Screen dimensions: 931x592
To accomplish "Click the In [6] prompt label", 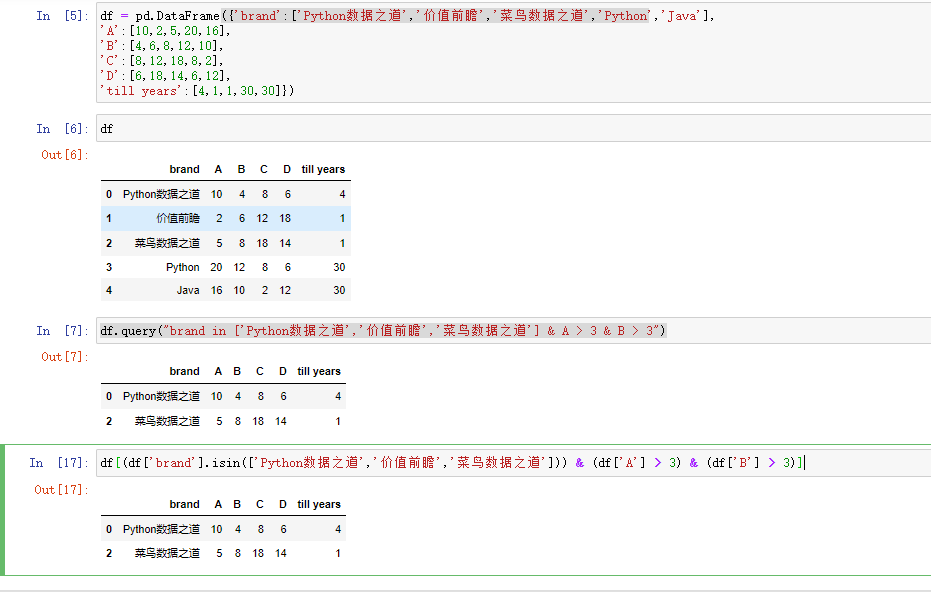I will point(62,129).
